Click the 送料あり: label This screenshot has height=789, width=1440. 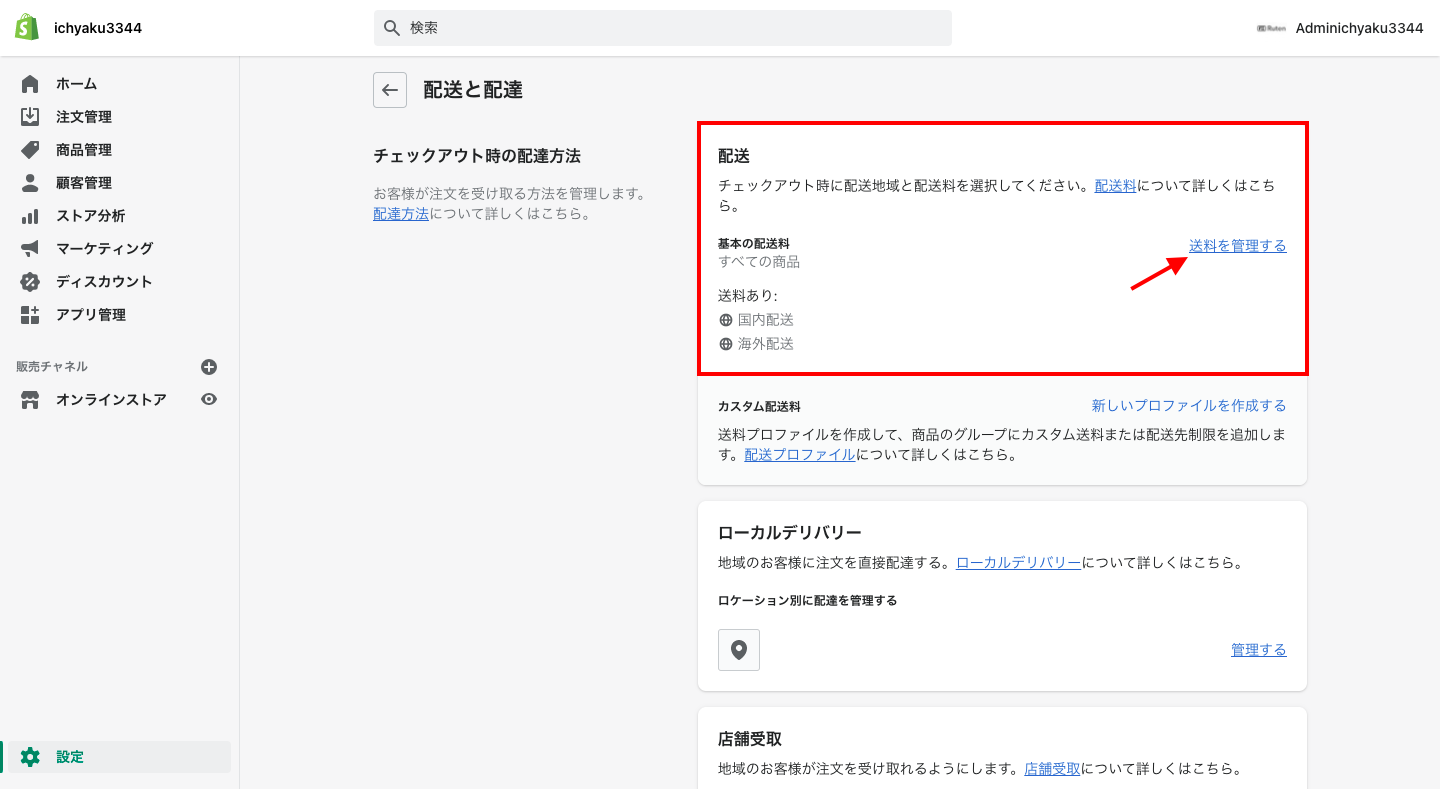[748, 296]
